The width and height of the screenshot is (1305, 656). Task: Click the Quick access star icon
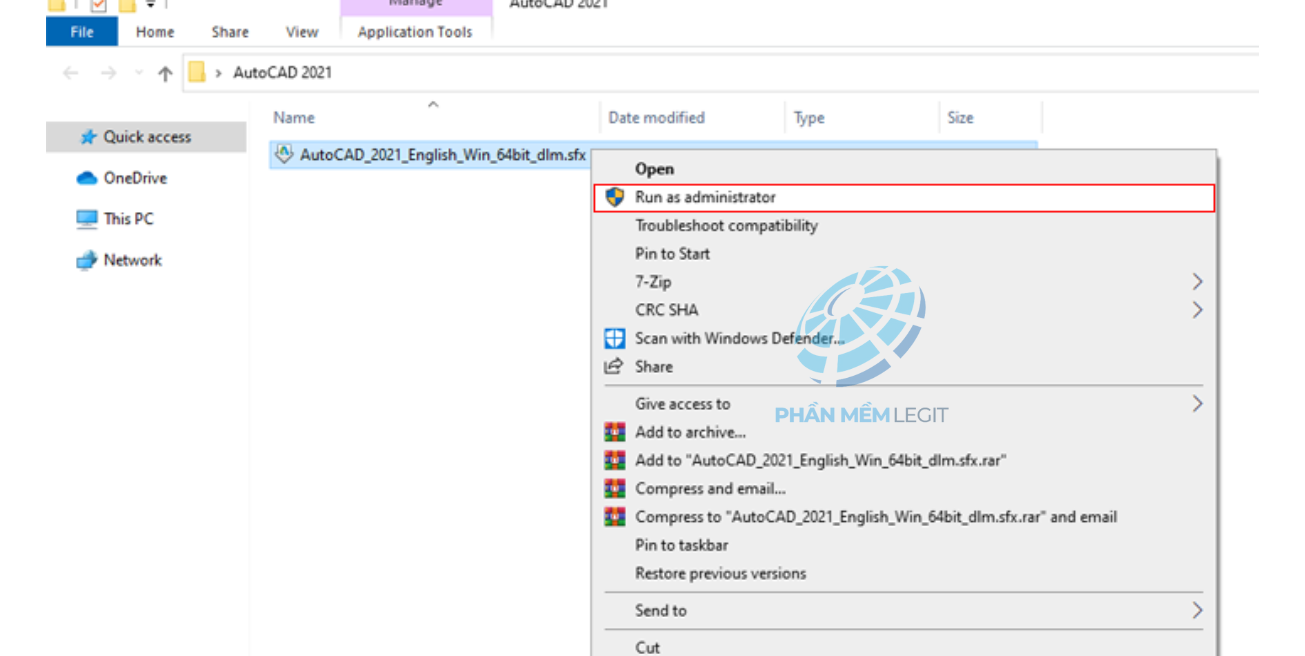89,137
